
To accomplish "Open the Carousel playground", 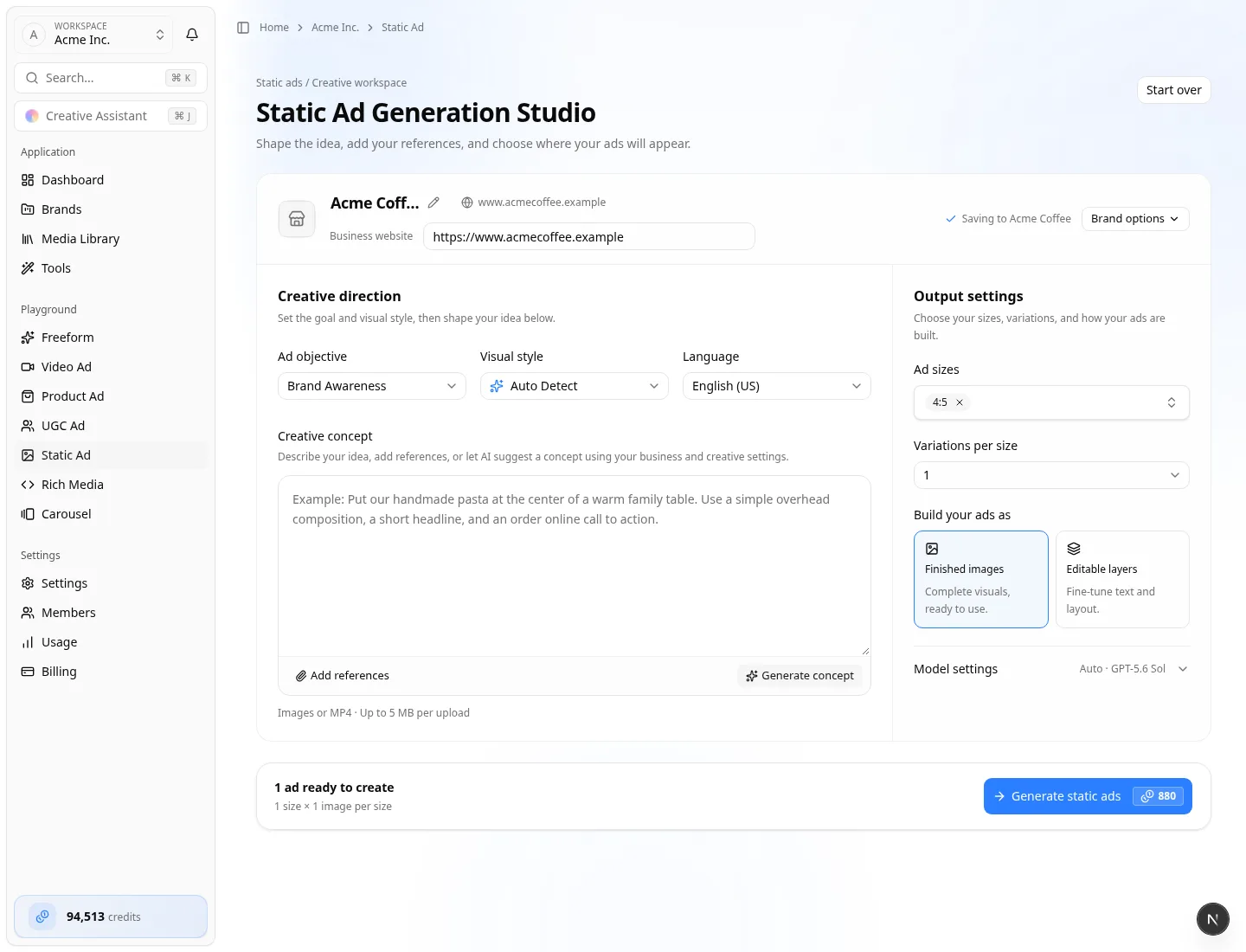I will coord(111,514).
